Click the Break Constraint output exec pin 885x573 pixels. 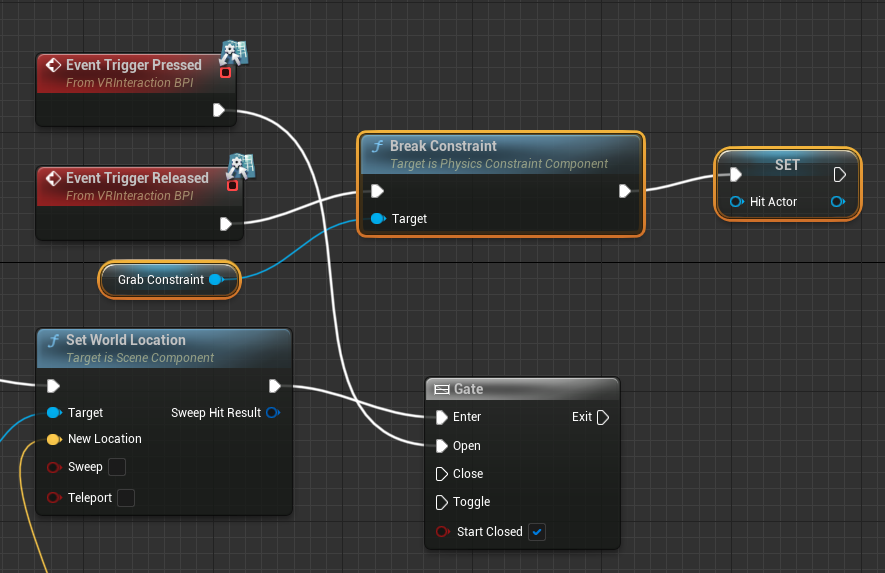625,191
